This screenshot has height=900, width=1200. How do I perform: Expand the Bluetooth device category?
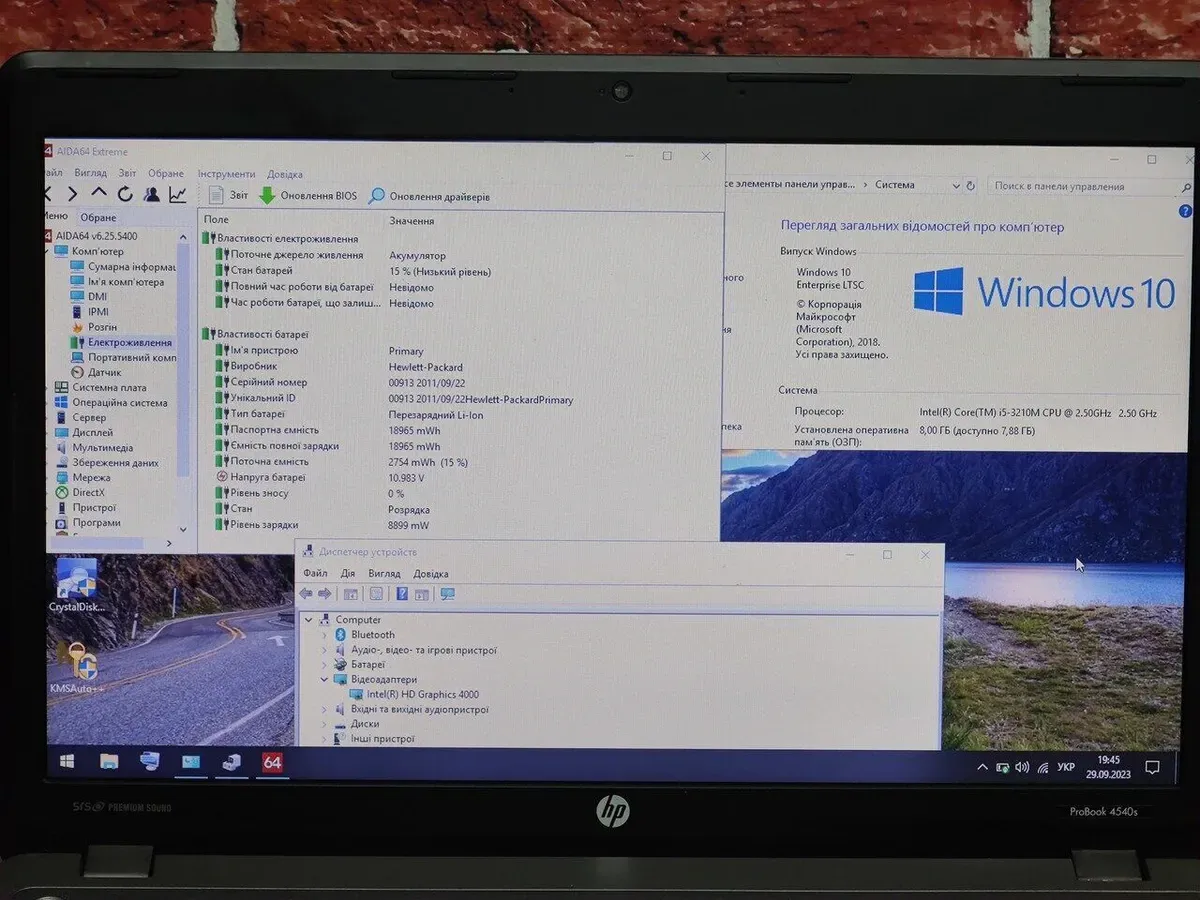click(324, 635)
